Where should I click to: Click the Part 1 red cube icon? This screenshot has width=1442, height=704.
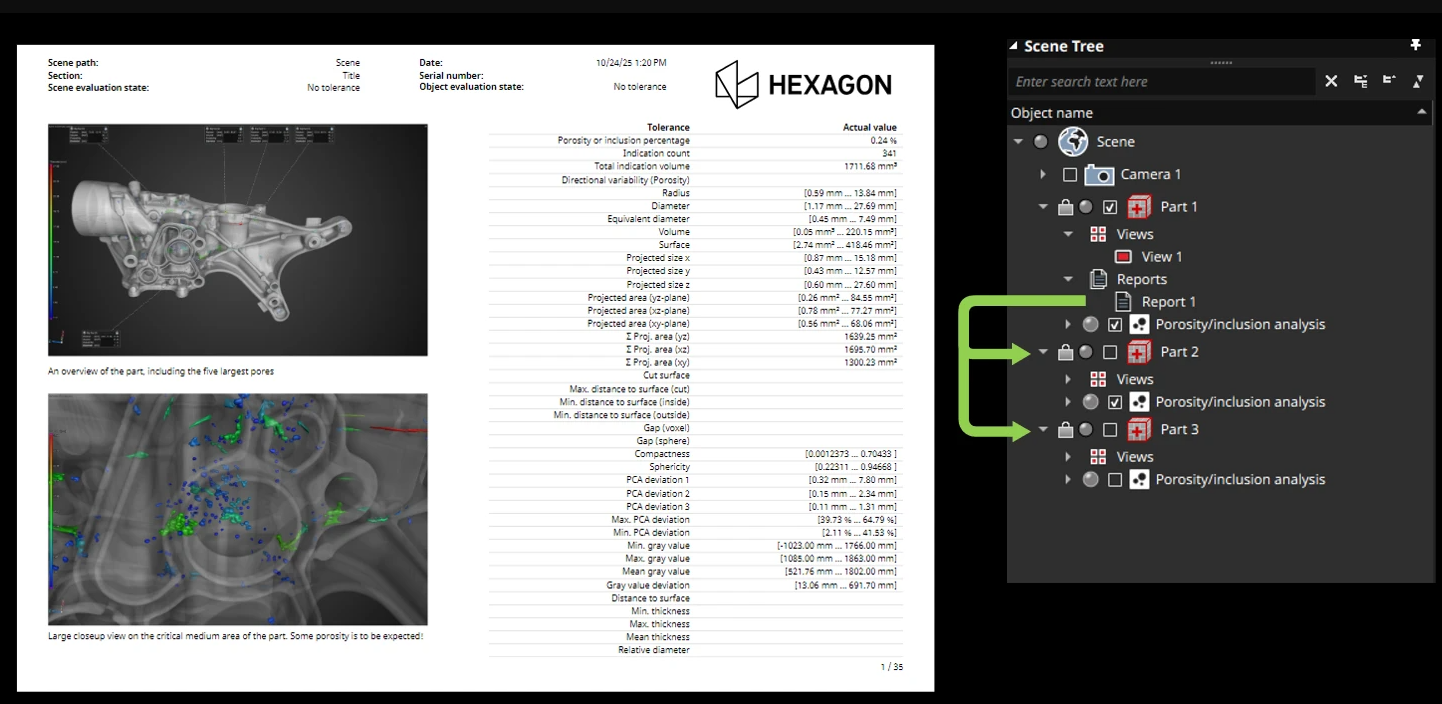pyautogui.click(x=1139, y=207)
